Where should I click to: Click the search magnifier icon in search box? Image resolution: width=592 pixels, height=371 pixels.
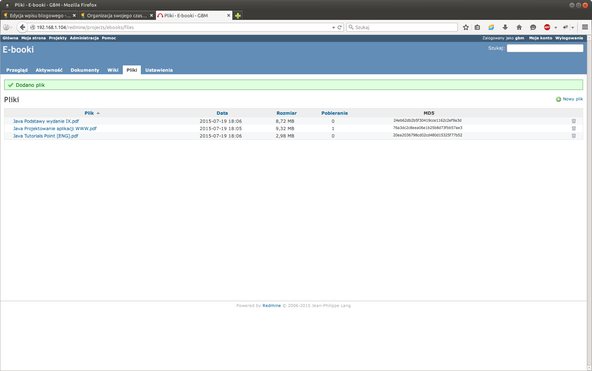click(351, 27)
